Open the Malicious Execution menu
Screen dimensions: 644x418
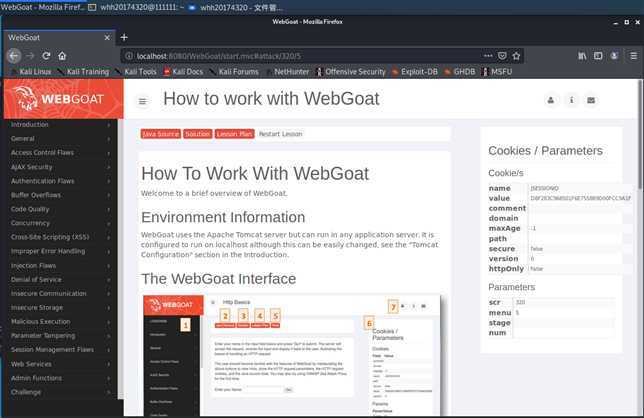[60, 322]
